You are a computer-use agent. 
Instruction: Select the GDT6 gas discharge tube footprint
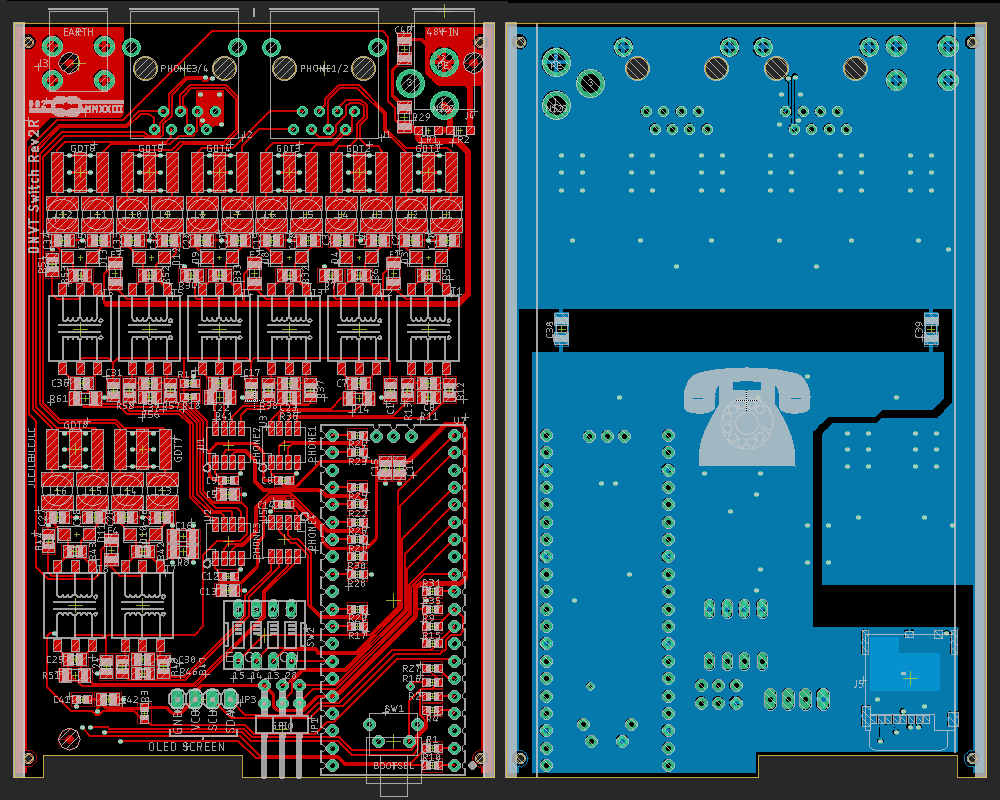80,173
